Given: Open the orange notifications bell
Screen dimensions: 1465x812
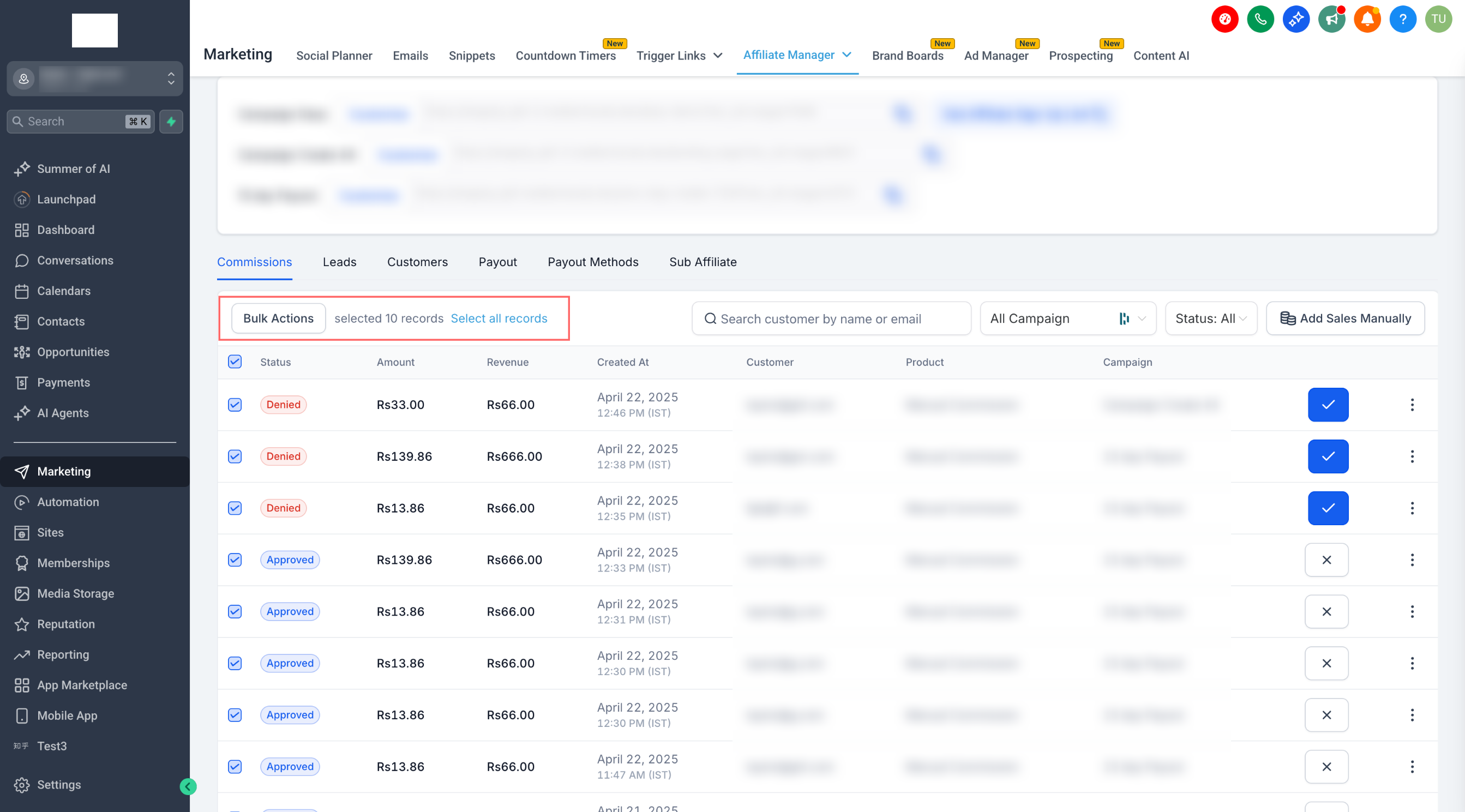Looking at the screenshot, I should [x=1367, y=19].
